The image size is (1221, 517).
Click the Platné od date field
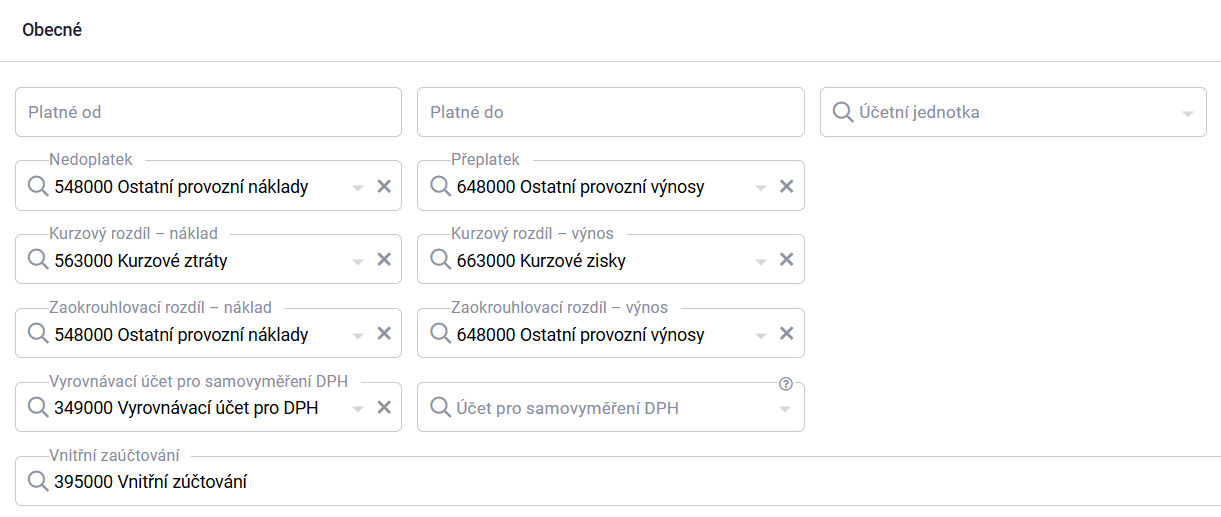[x=208, y=112]
